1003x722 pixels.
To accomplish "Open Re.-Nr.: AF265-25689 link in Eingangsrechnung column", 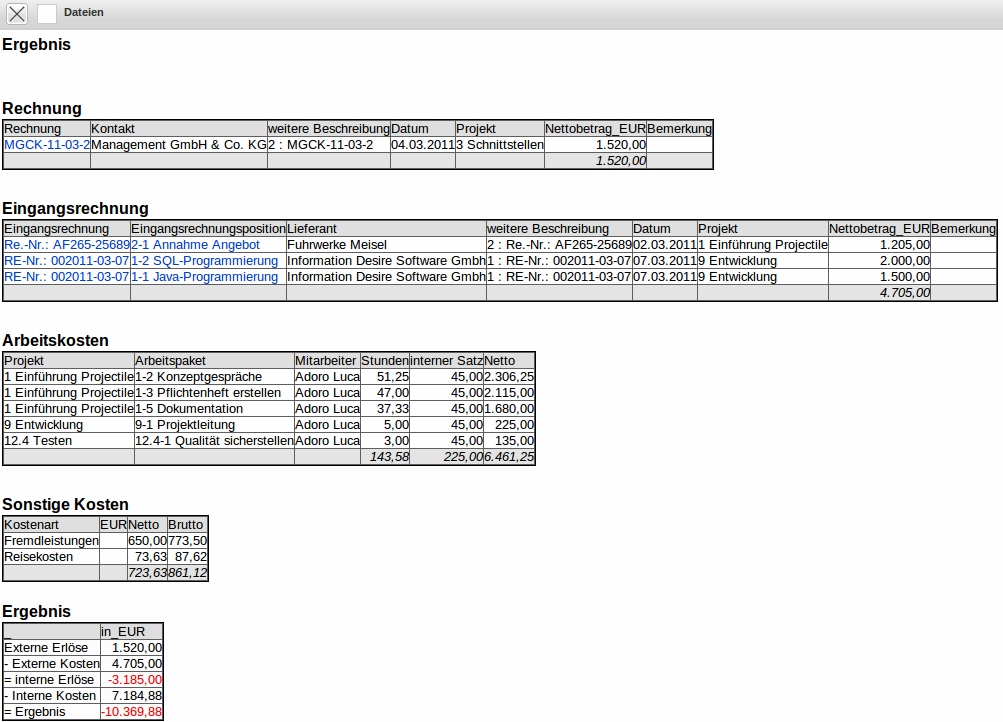I will click(66, 245).
